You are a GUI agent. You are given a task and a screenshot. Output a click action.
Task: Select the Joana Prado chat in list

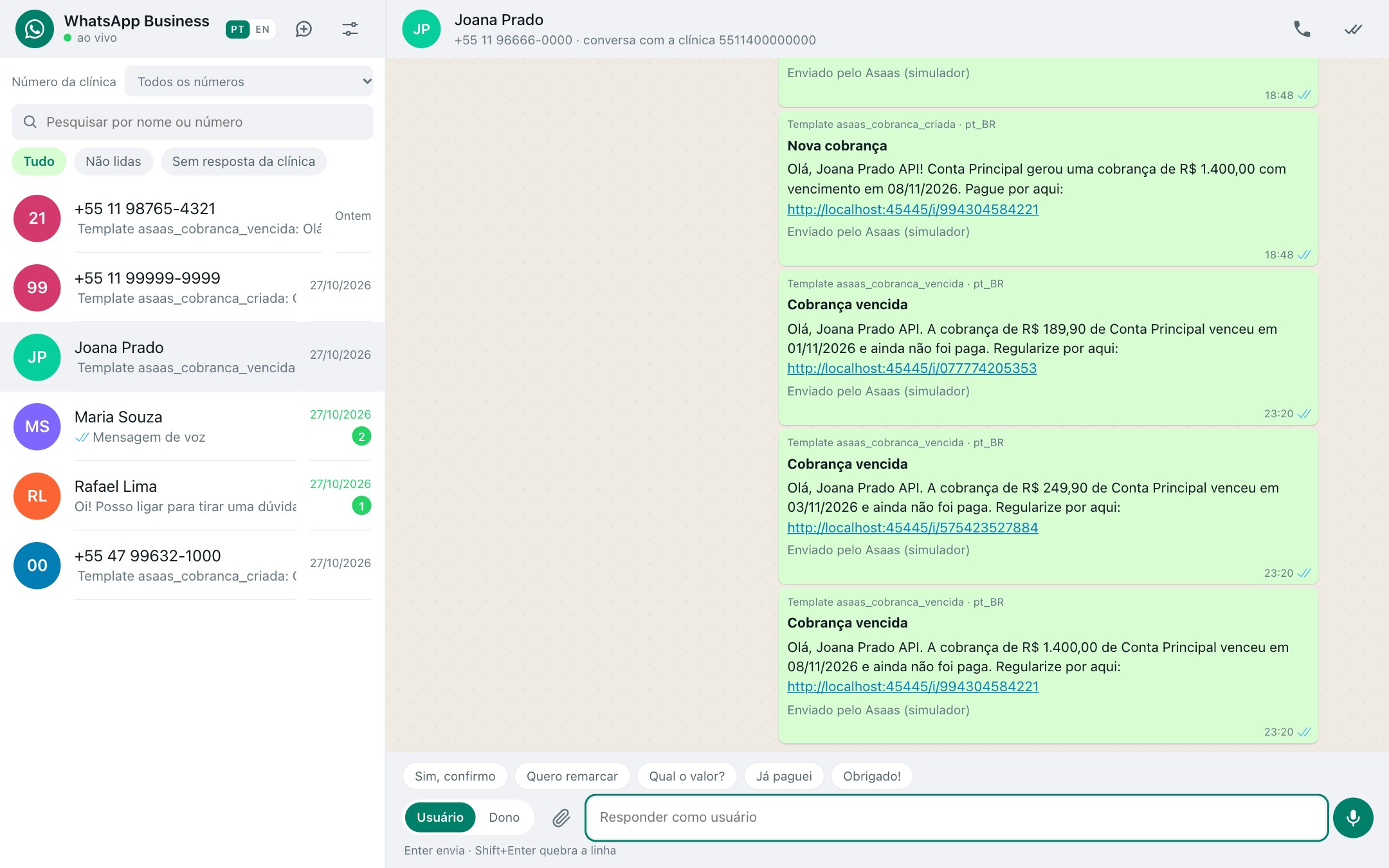click(x=192, y=357)
